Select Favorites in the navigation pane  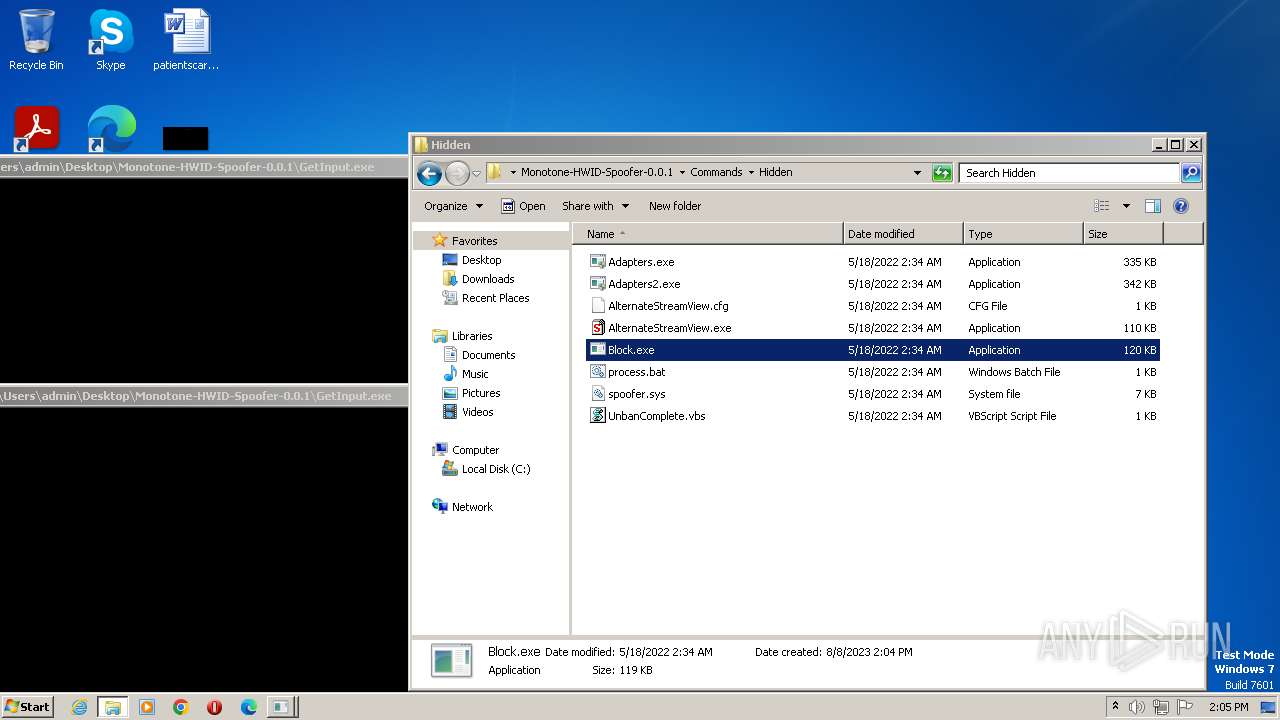pyautogui.click(x=474, y=241)
